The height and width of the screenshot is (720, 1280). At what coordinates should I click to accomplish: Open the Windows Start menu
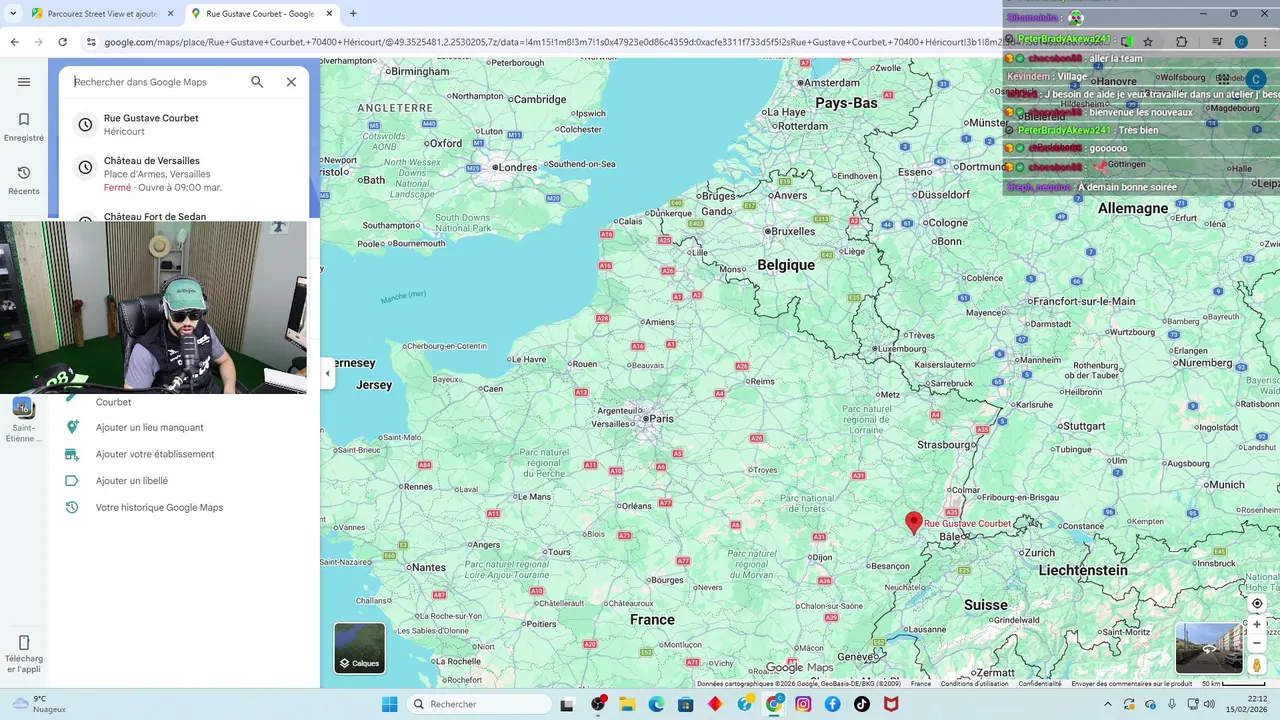[x=389, y=704]
